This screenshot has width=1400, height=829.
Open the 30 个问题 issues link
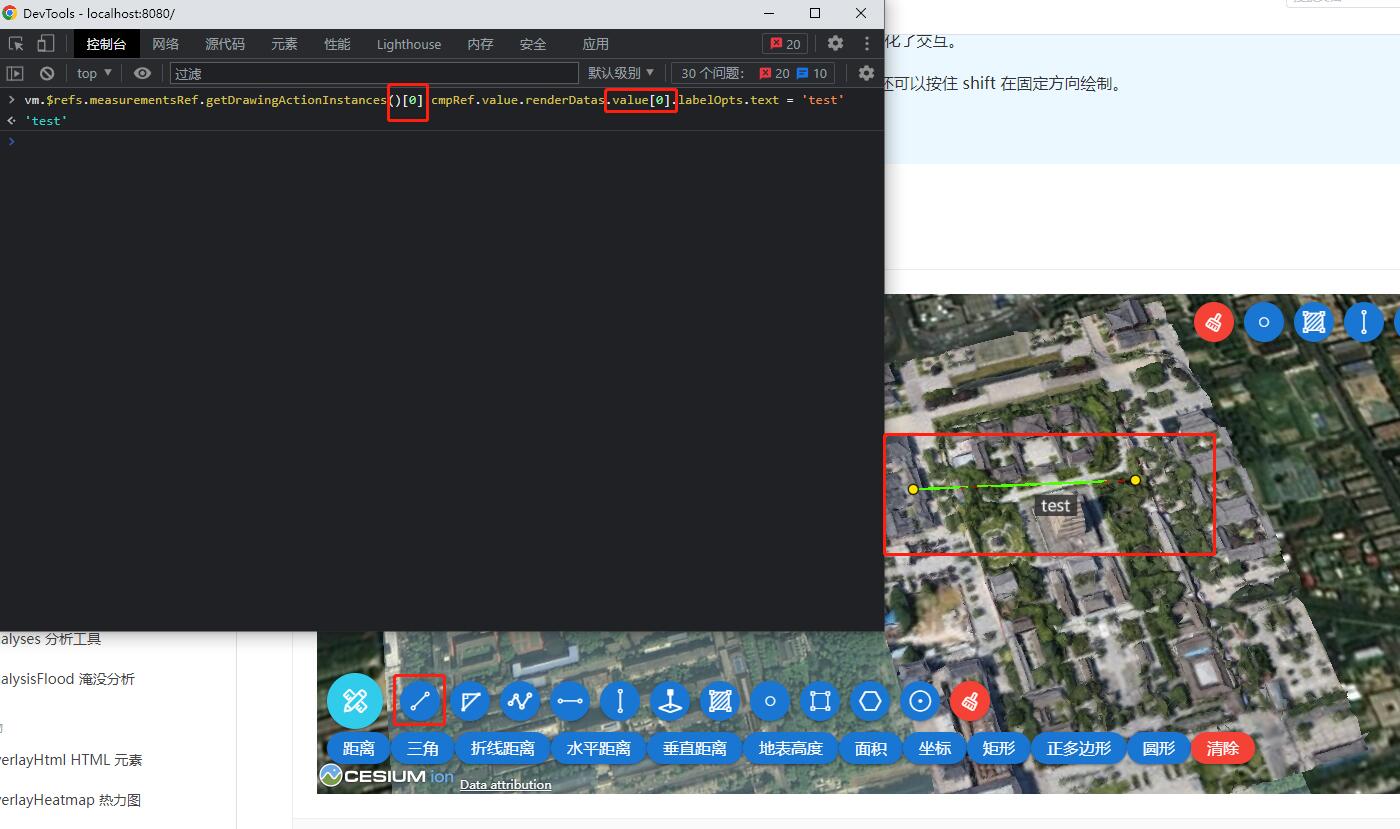coord(754,73)
